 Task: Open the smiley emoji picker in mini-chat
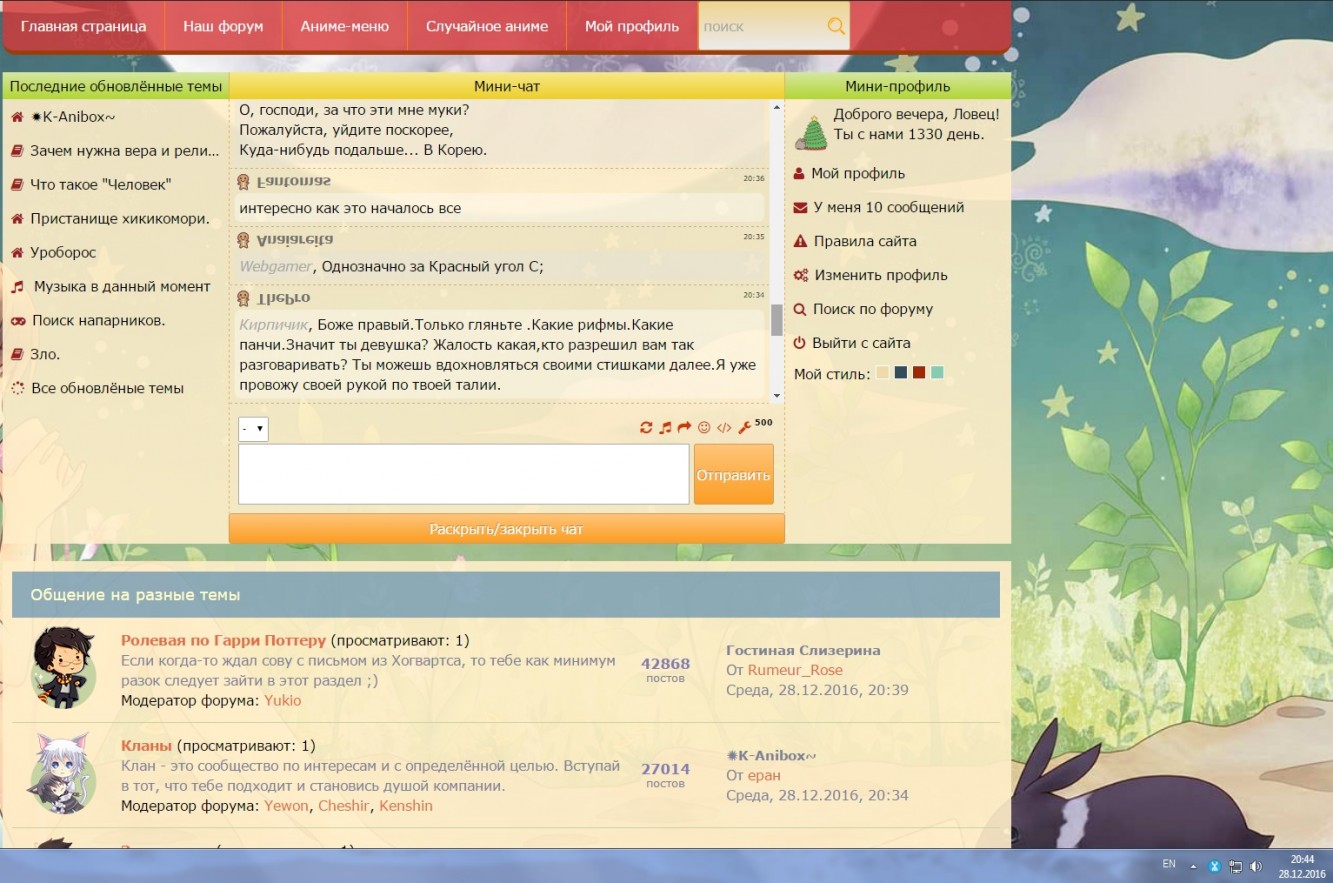[704, 428]
